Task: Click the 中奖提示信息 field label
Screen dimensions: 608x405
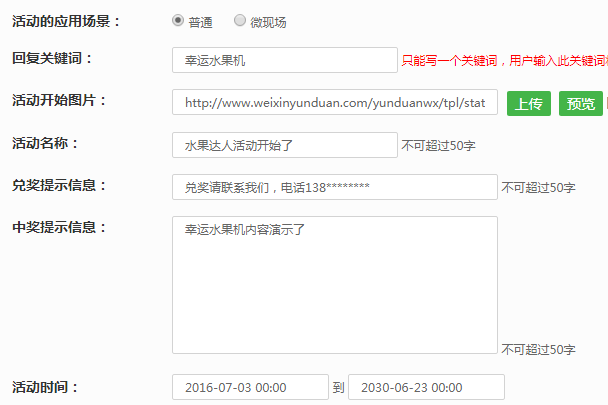Action: pos(59,227)
